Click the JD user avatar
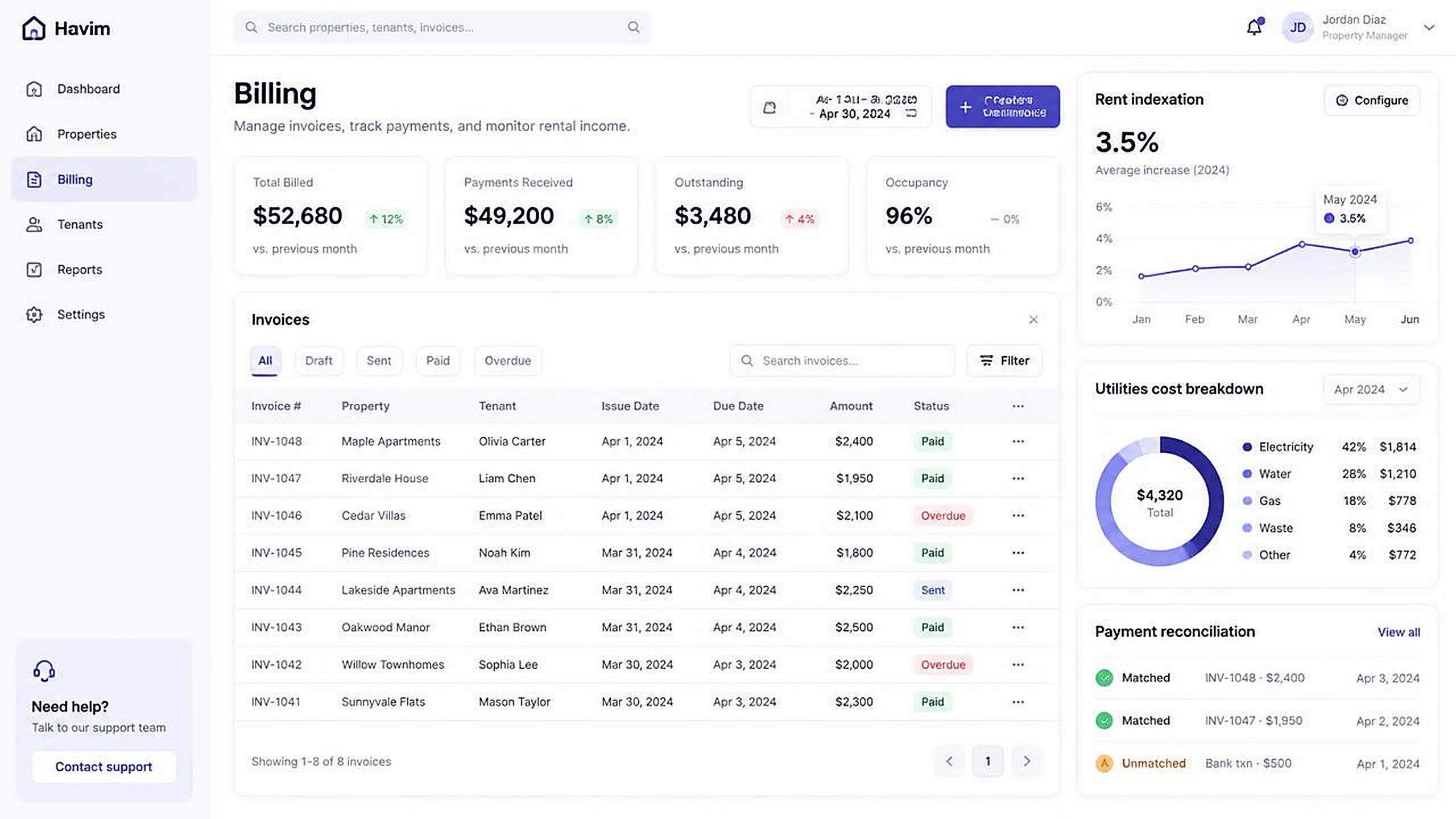1456x819 pixels. tap(1297, 27)
